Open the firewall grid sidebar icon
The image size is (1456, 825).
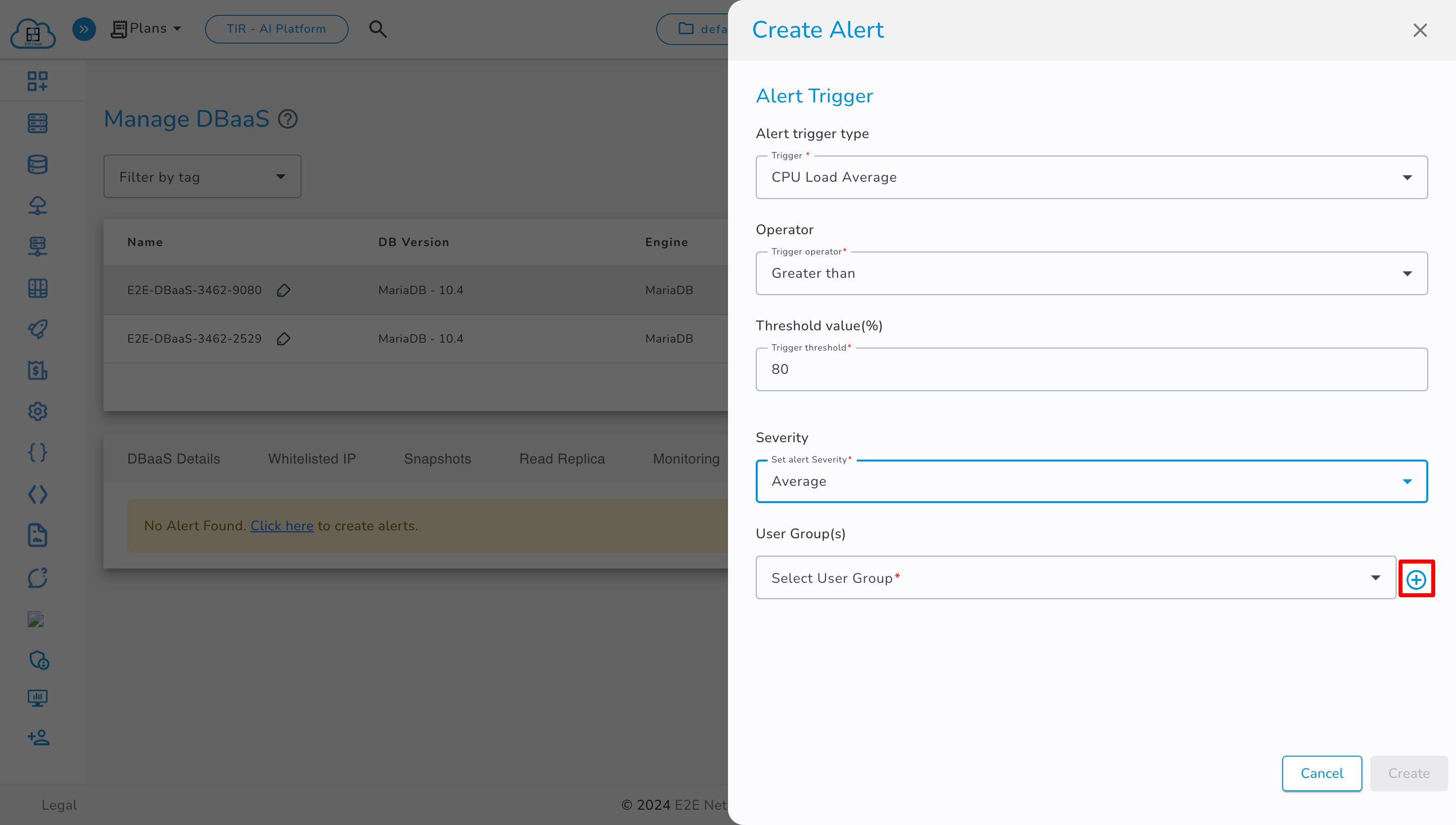tap(38, 288)
